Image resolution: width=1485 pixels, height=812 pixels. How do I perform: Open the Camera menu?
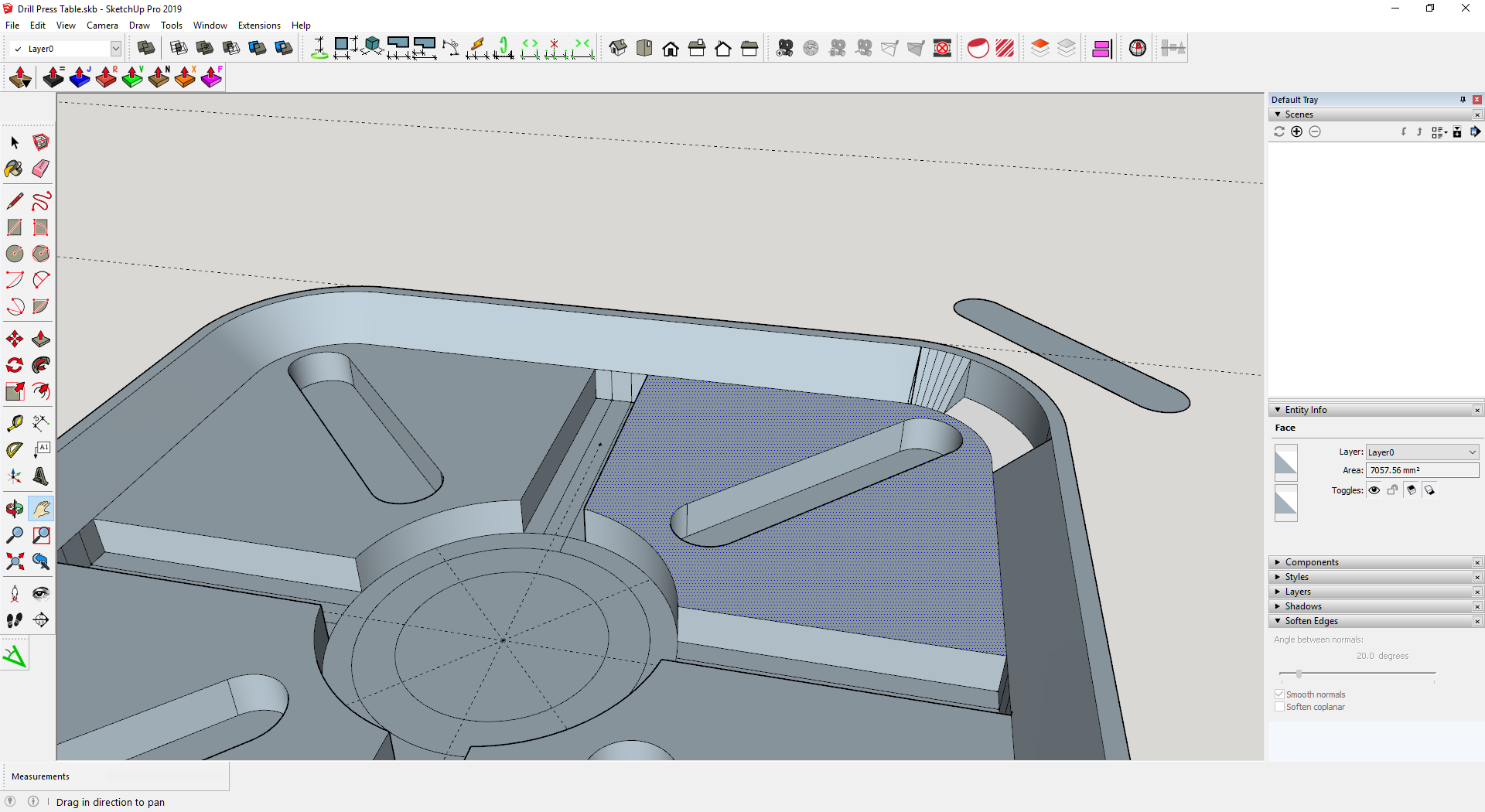[102, 26]
